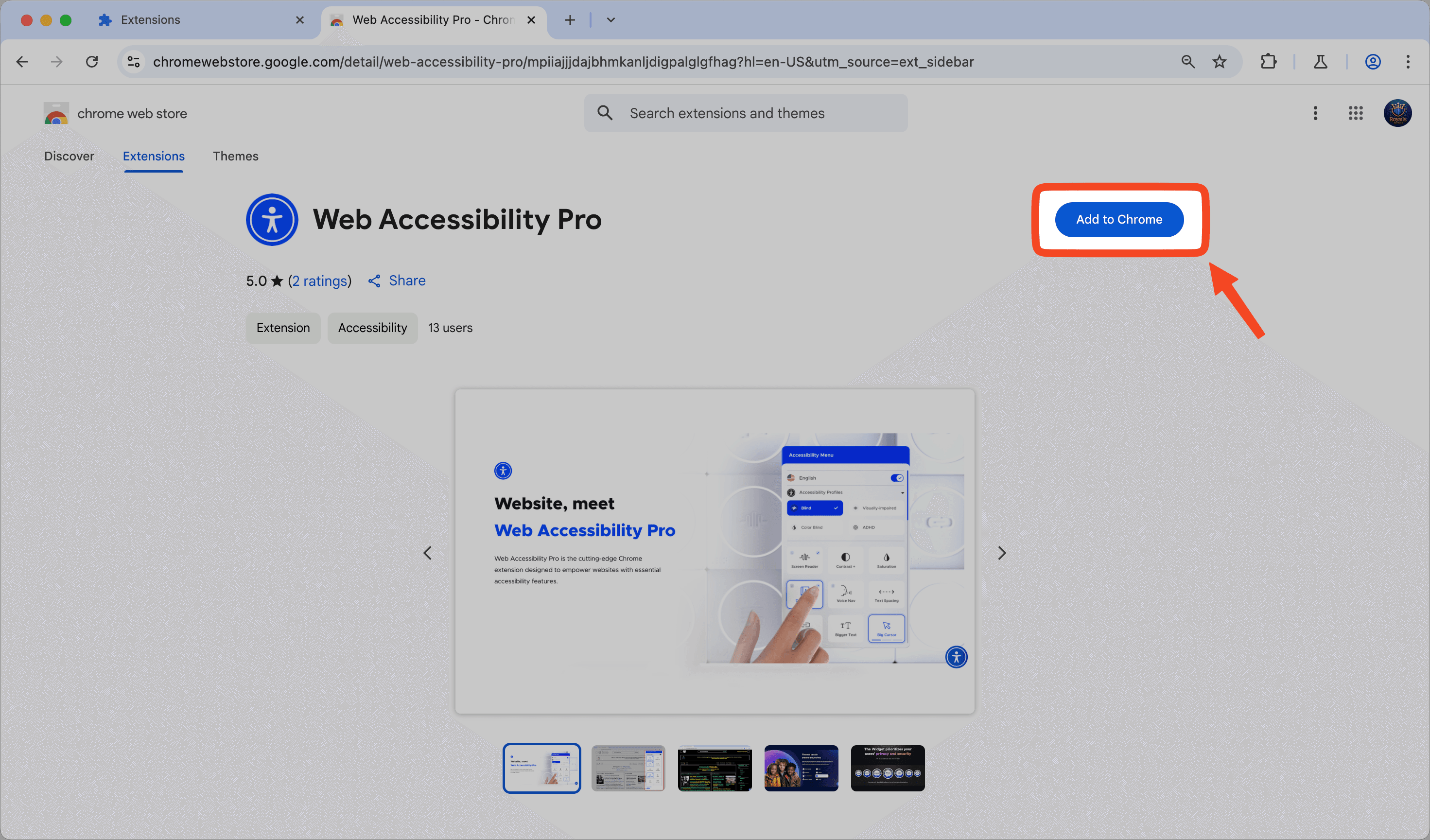Open the Discover tab
1430x840 pixels.
click(x=69, y=156)
